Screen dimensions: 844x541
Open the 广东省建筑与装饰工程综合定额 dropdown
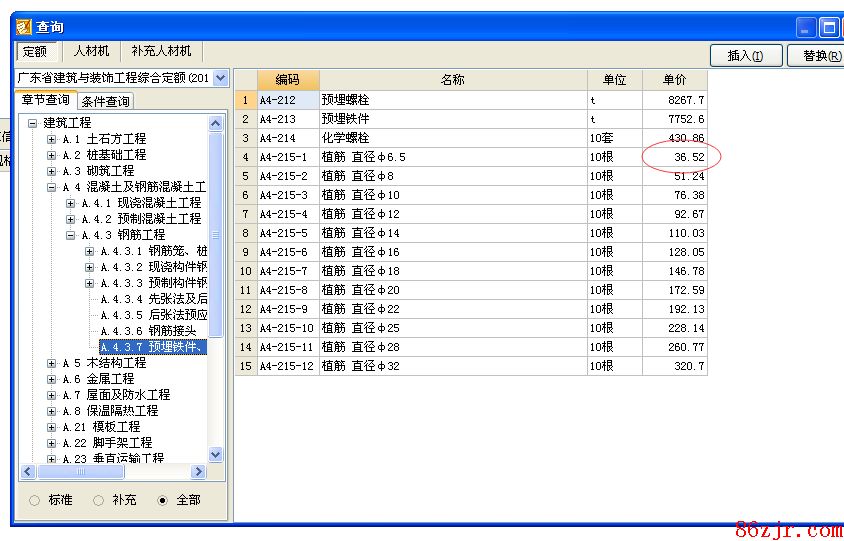click(220, 78)
